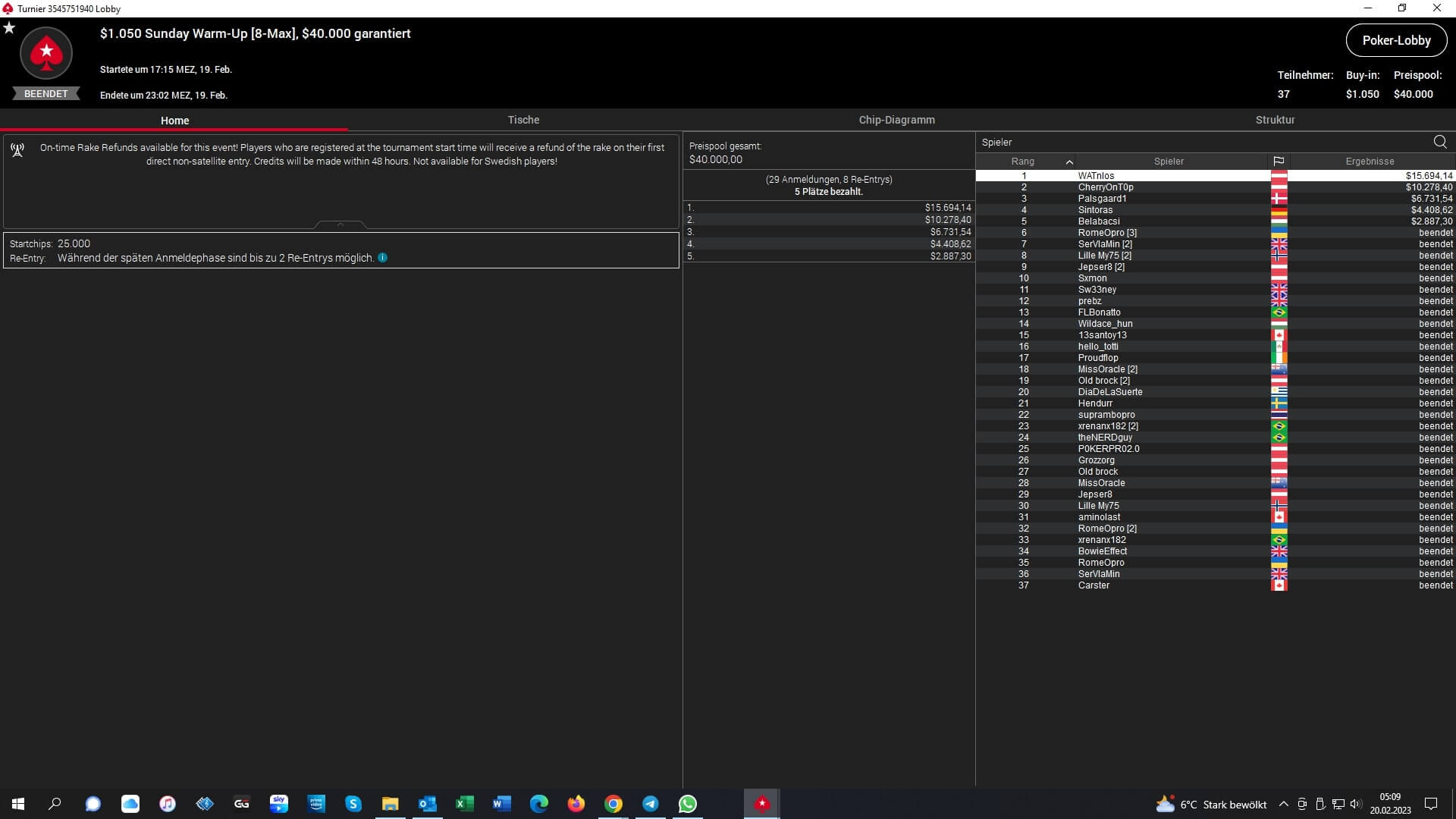
Task: Open the Chip-Diagramm tab
Action: pos(896,120)
